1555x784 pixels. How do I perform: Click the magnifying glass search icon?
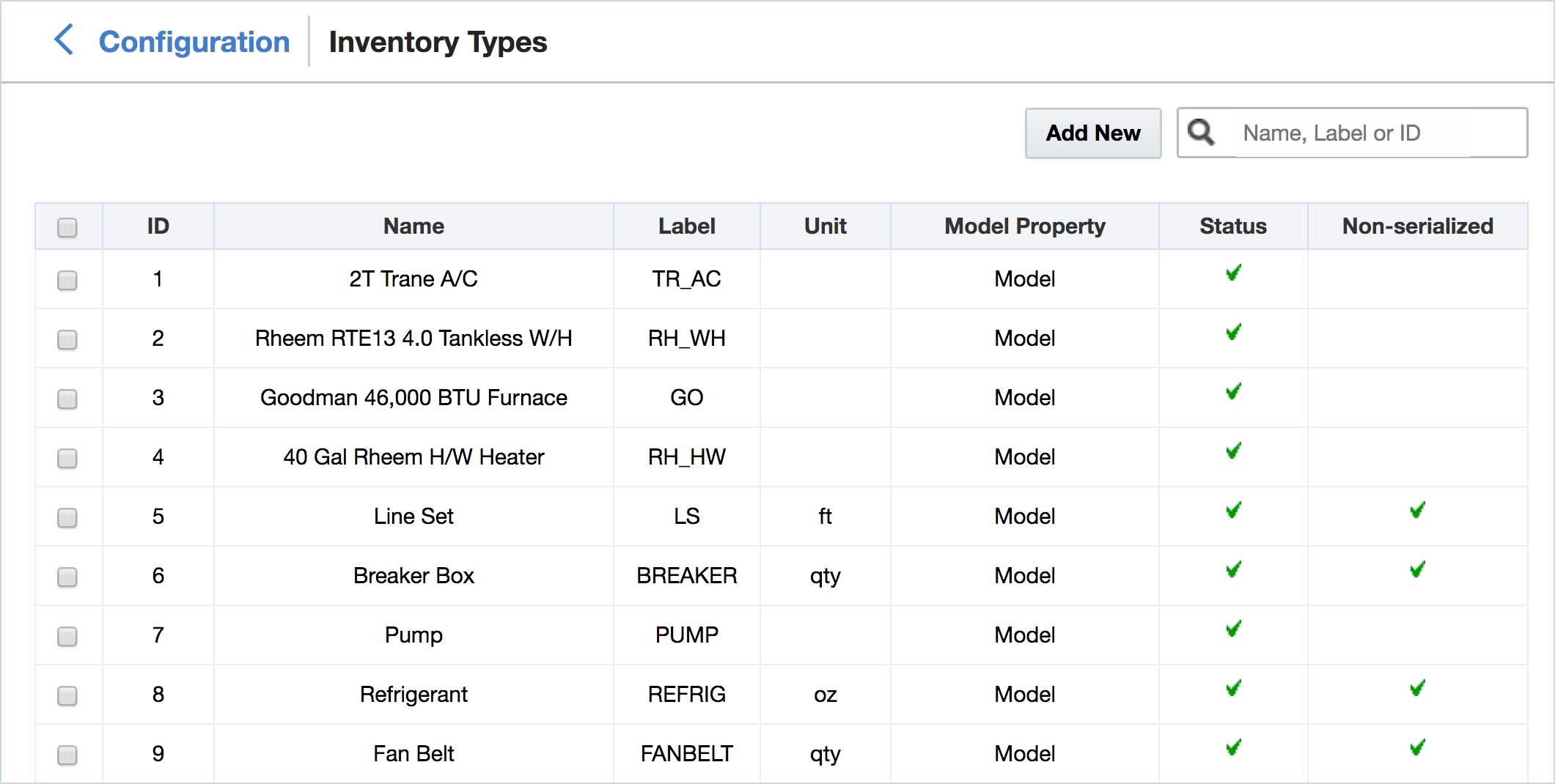coord(1200,133)
